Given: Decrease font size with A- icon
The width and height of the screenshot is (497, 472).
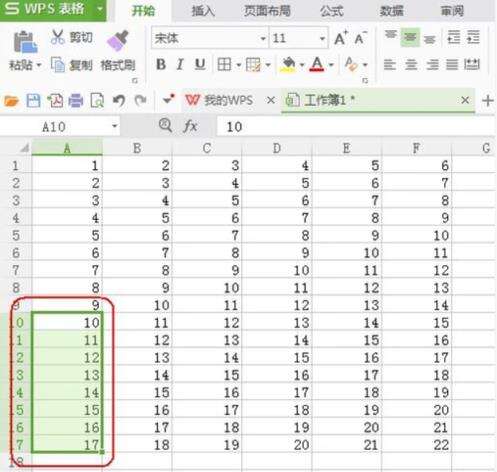Looking at the screenshot, I should coord(360,38).
